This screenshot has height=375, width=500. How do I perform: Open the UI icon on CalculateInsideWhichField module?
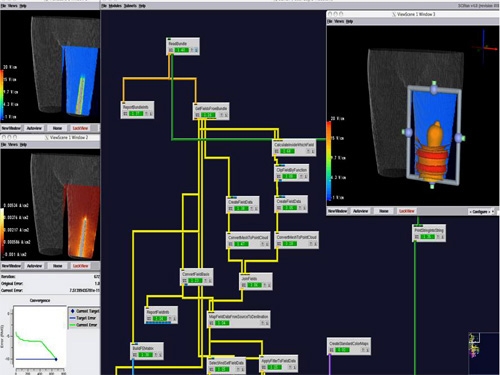277,151
